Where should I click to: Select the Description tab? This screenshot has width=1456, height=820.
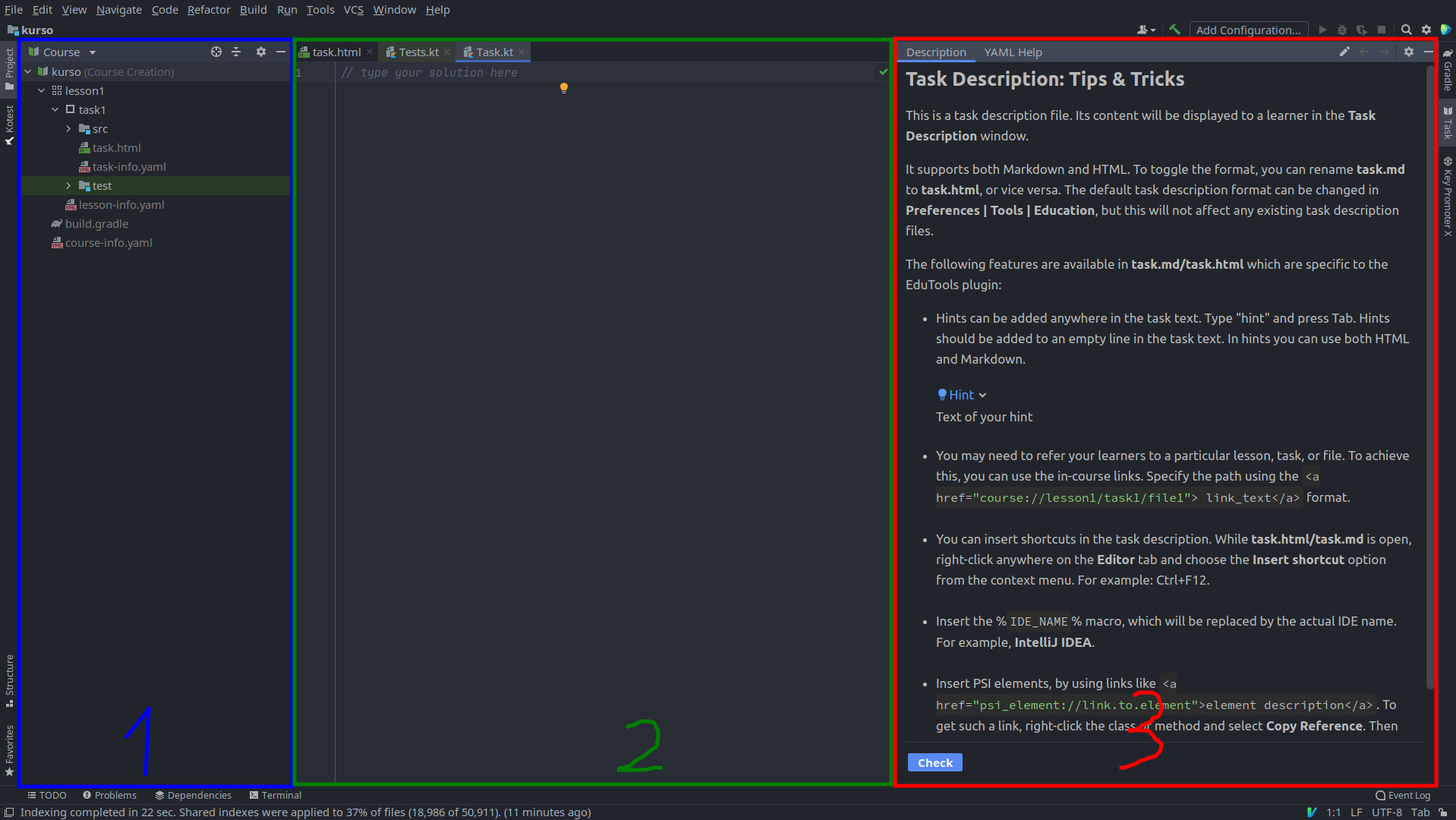coord(936,52)
